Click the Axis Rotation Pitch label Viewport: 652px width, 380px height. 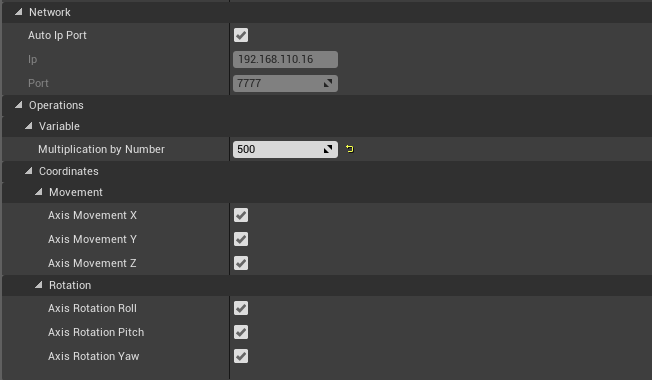coord(96,332)
